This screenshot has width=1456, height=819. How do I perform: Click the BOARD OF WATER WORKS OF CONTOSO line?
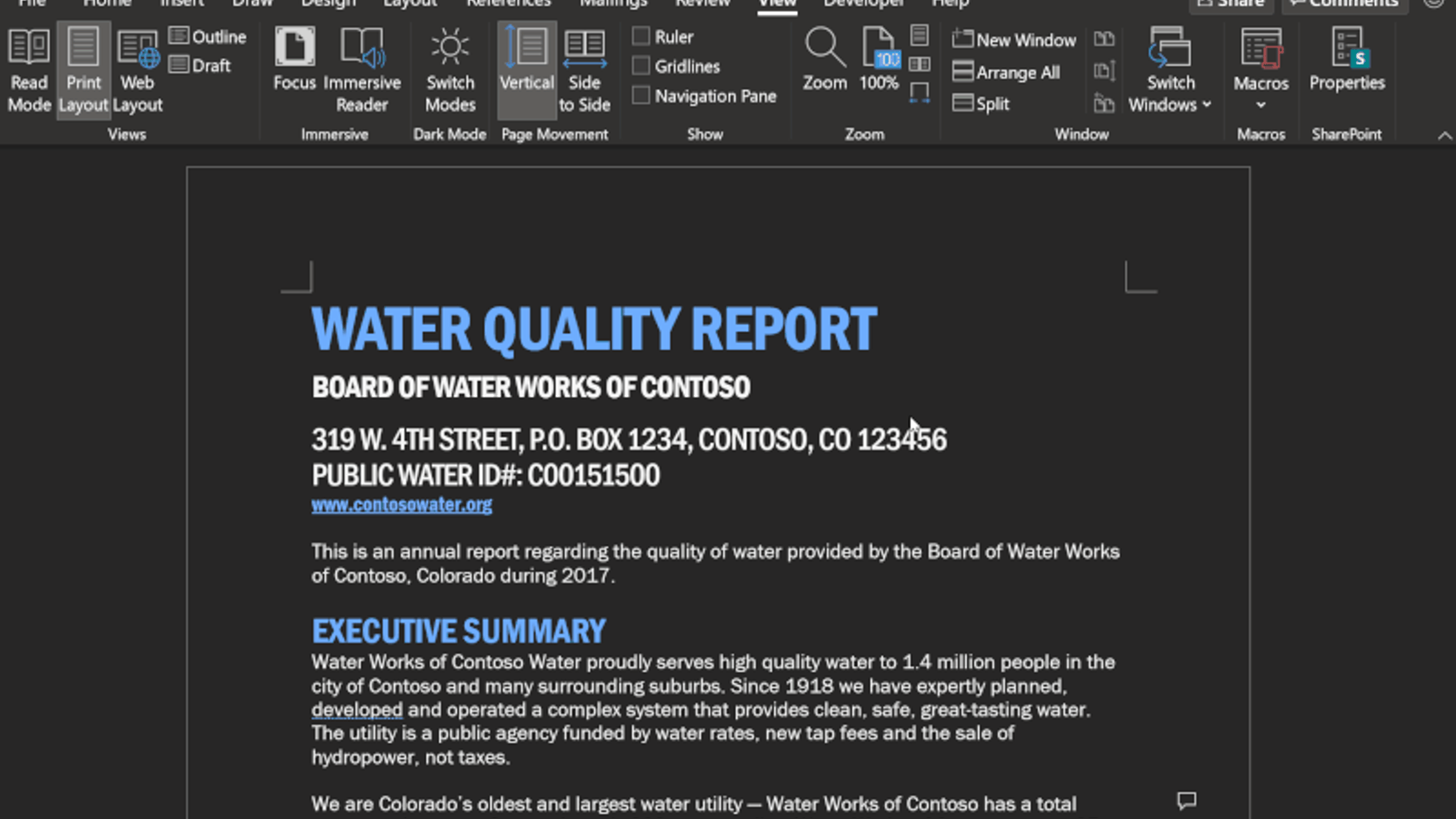pos(531,388)
